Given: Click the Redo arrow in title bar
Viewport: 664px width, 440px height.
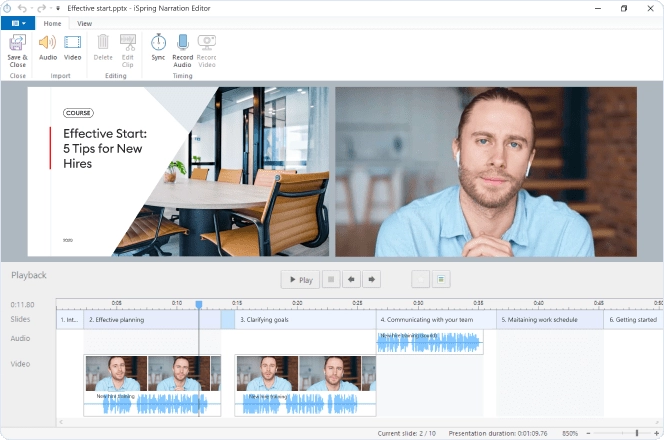Looking at the screenshot, I should point(40,8).
